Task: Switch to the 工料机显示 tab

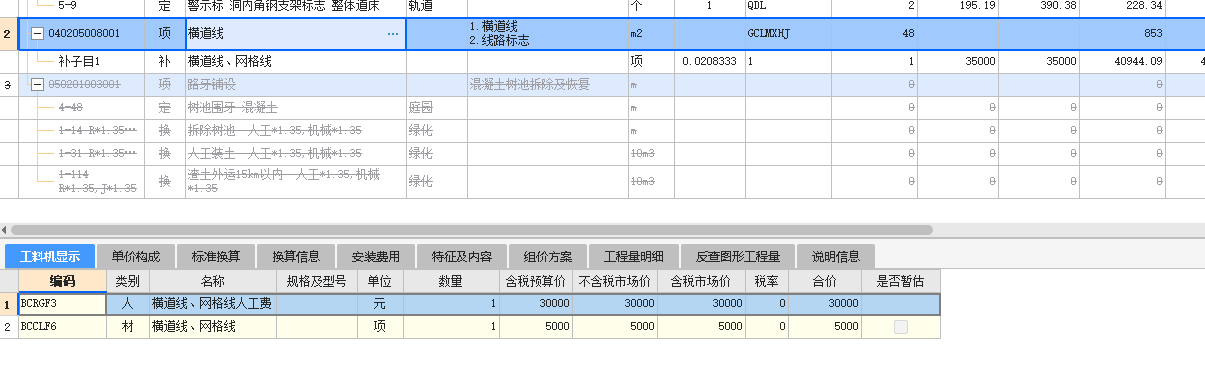Action: tap(50, 256)
